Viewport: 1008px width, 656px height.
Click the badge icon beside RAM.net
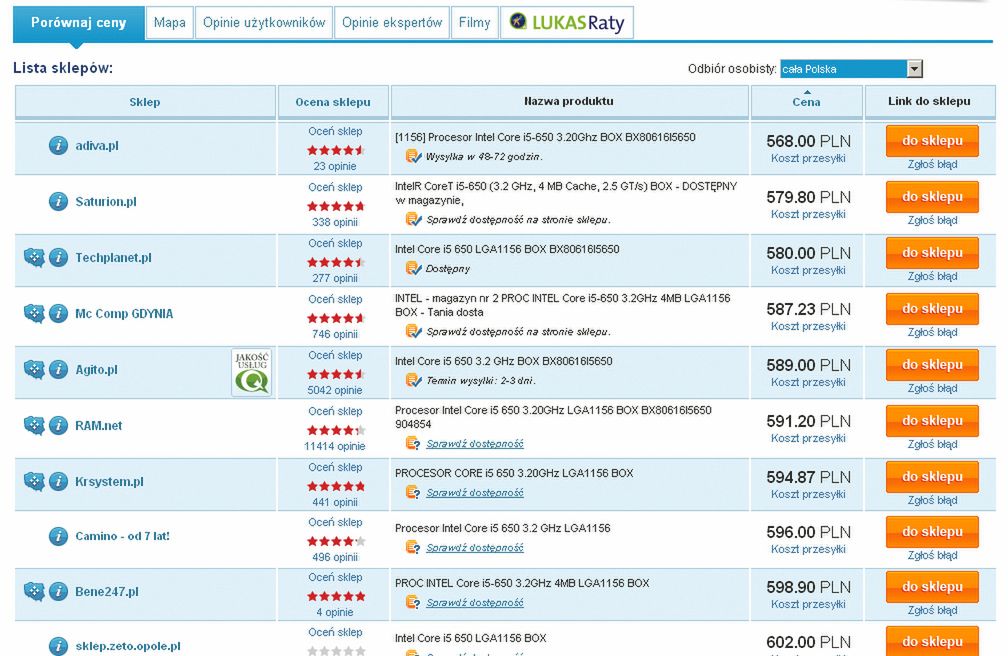34,425
